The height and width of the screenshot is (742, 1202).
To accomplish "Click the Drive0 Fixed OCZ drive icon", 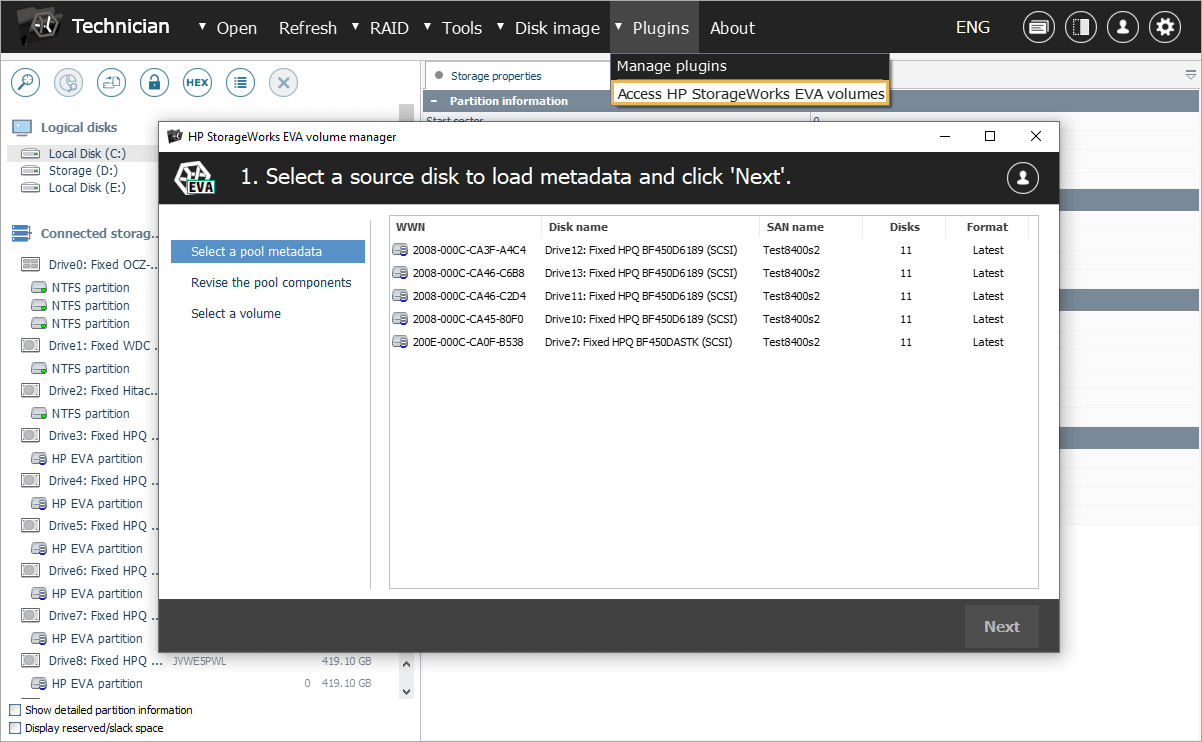I will click(x=30, y=265).
